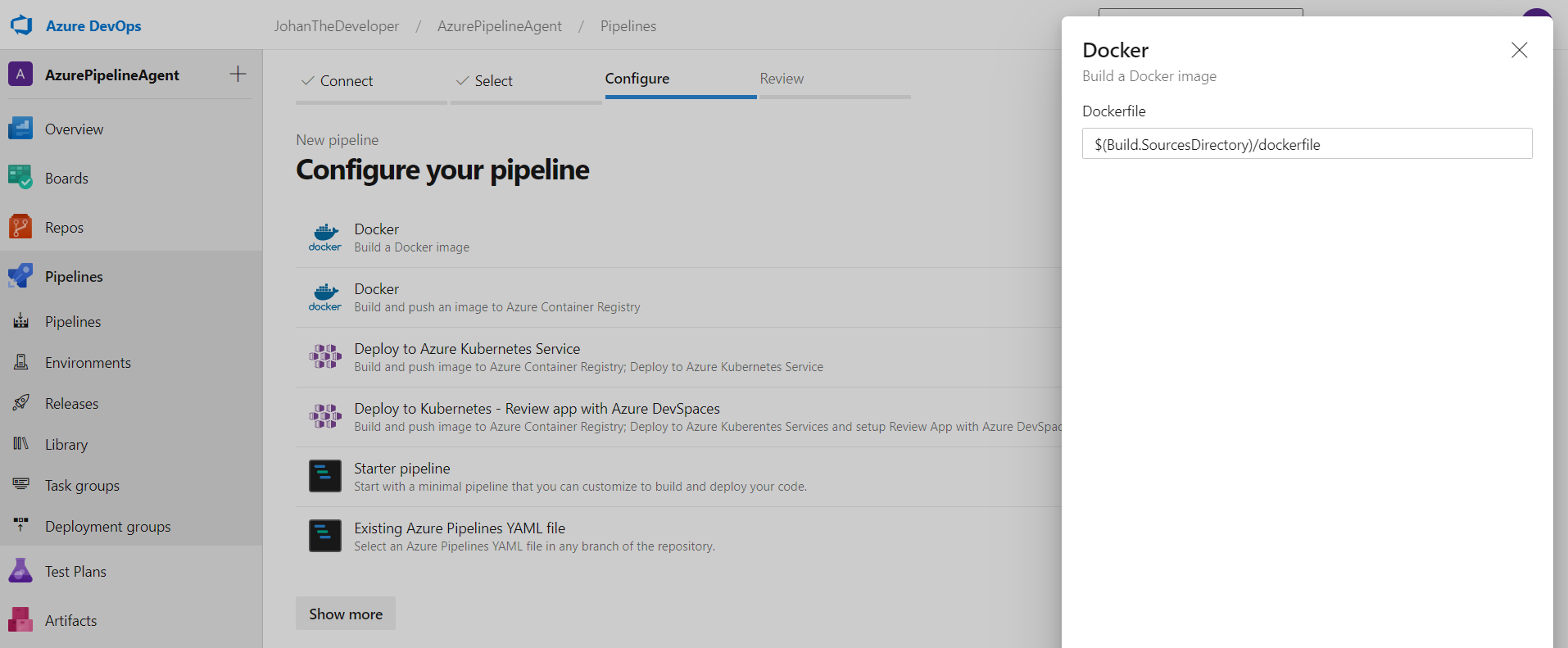
Task: Open Boards icon in sidebar
Action: pos(20,178)
